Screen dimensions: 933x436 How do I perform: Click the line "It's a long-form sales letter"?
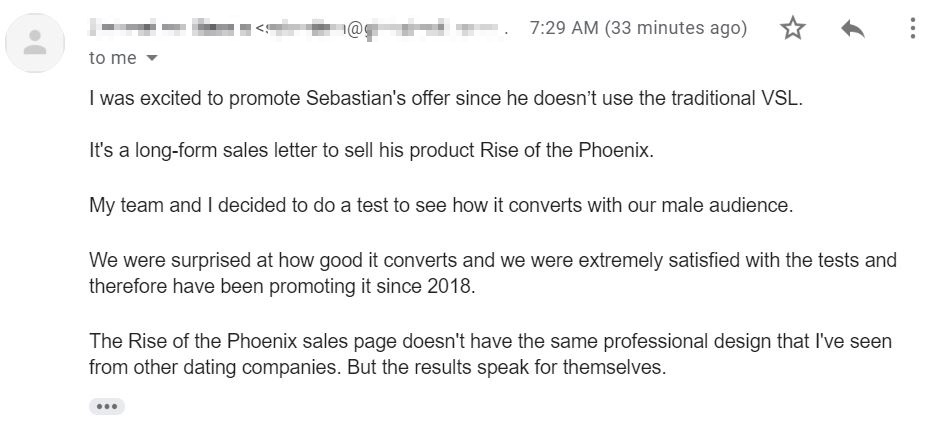[x=370, y=152]
